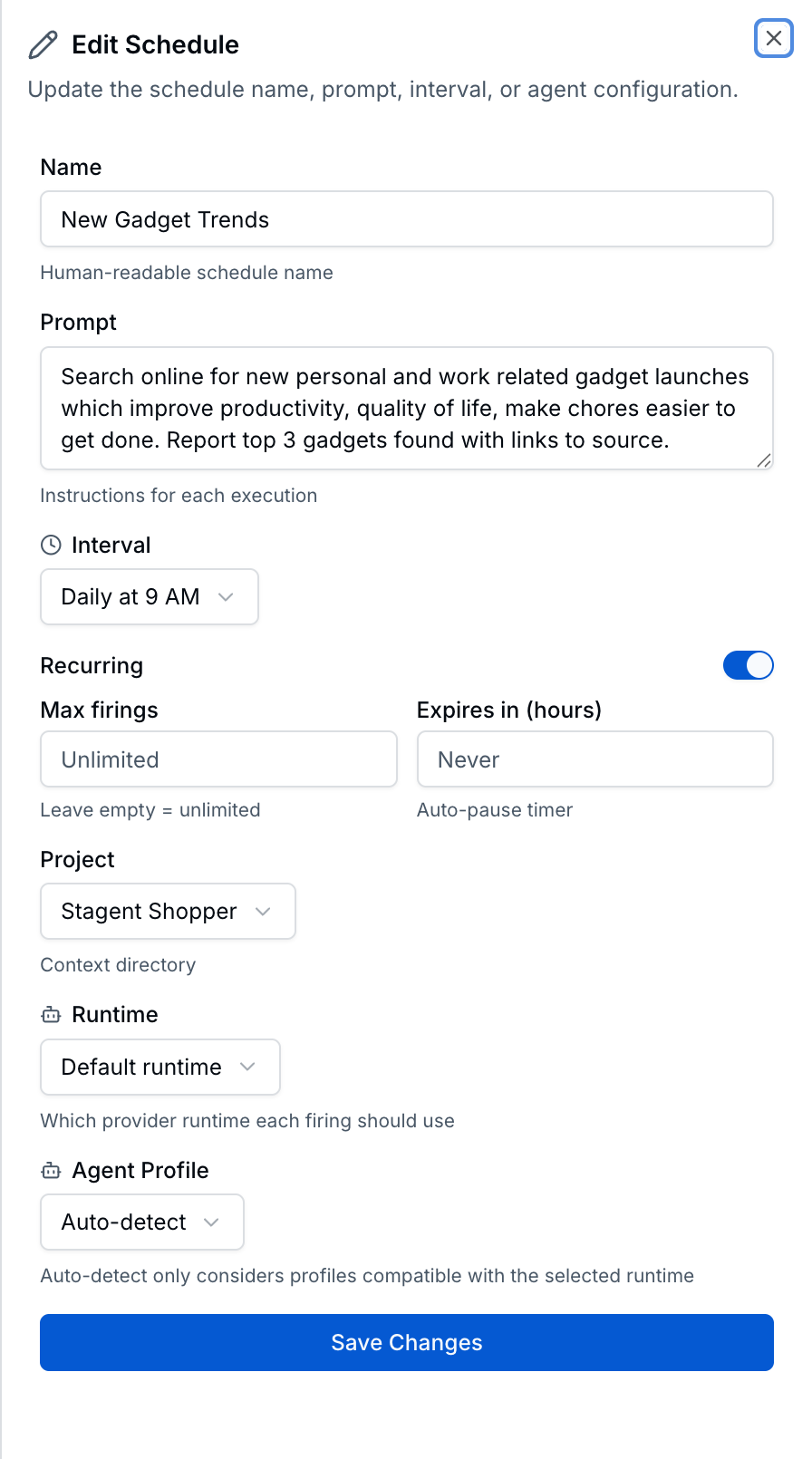
Task: Open the Daily at 9 AM interval dropdown
Action: click(x=149, y=596)
